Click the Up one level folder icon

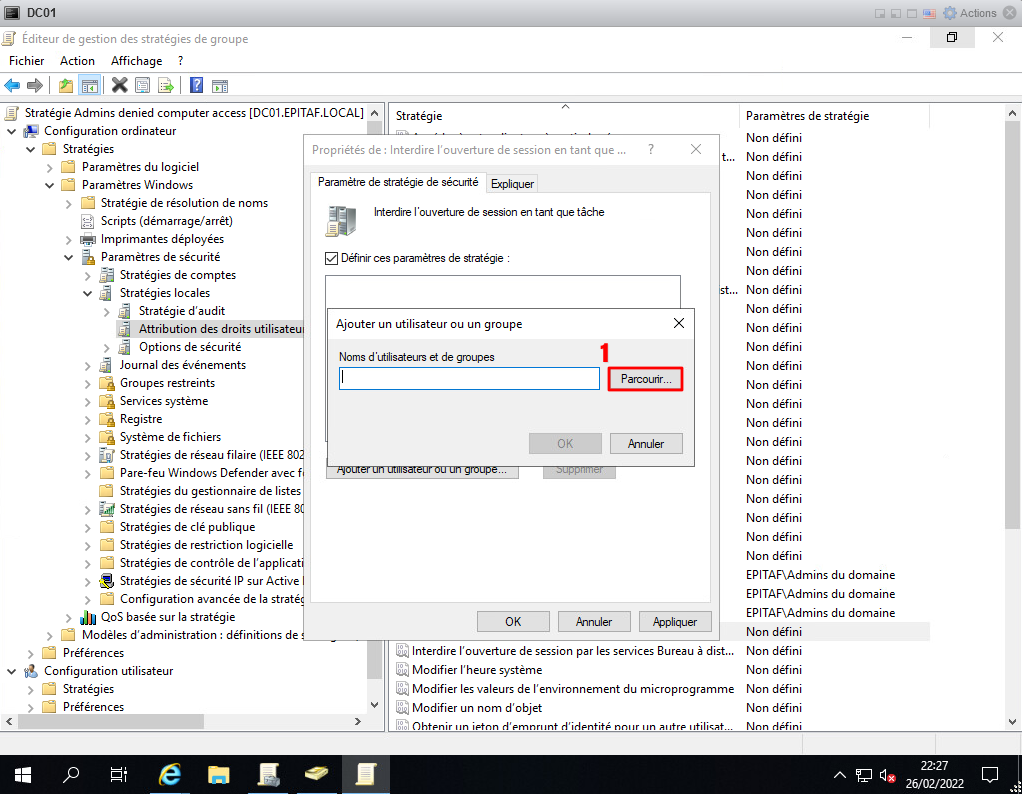pos(66,85)
